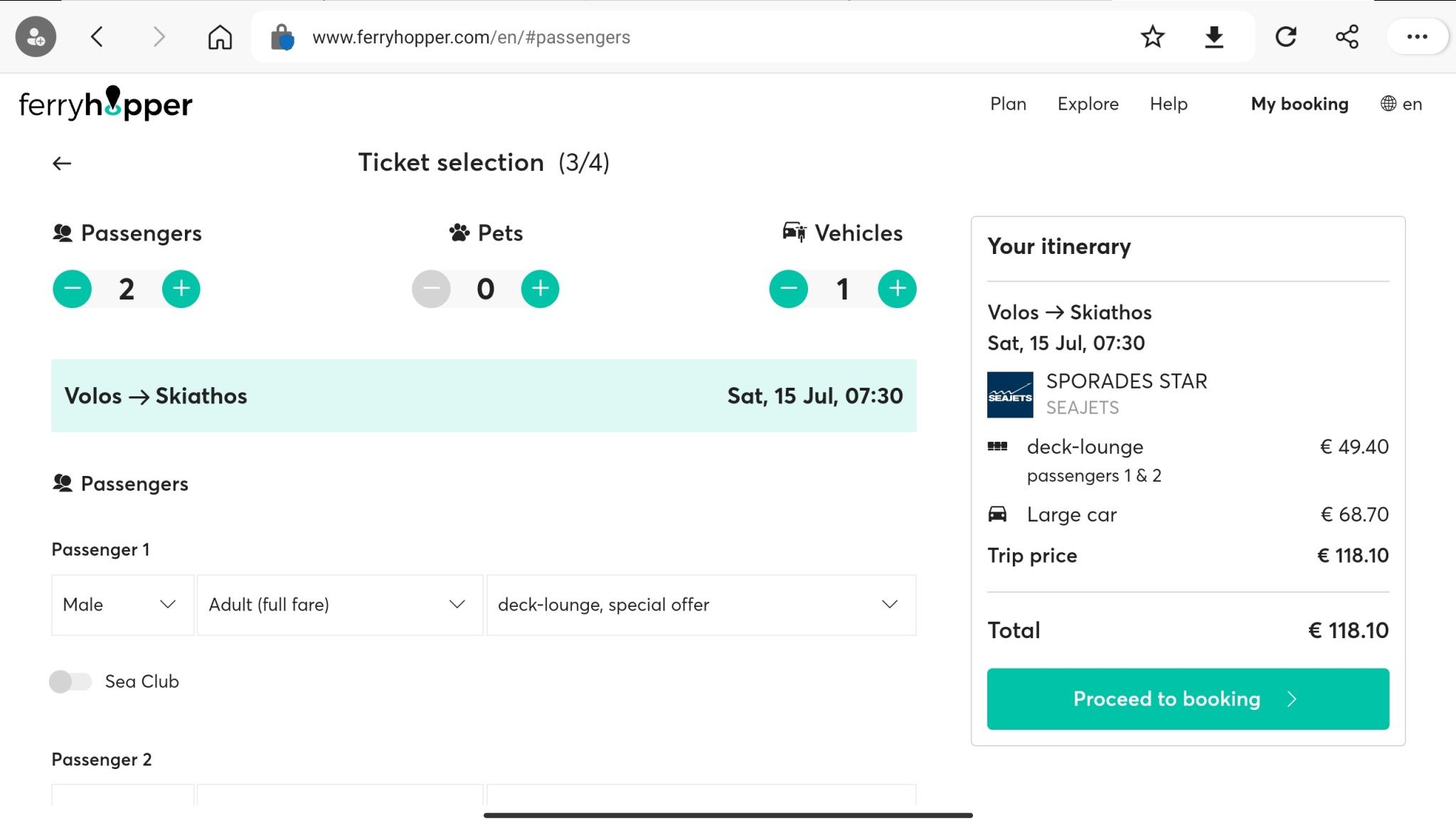The width and height of the screenshot is (1456, 826).
Task: Bookmark page with star icon
Action: 1152,37
